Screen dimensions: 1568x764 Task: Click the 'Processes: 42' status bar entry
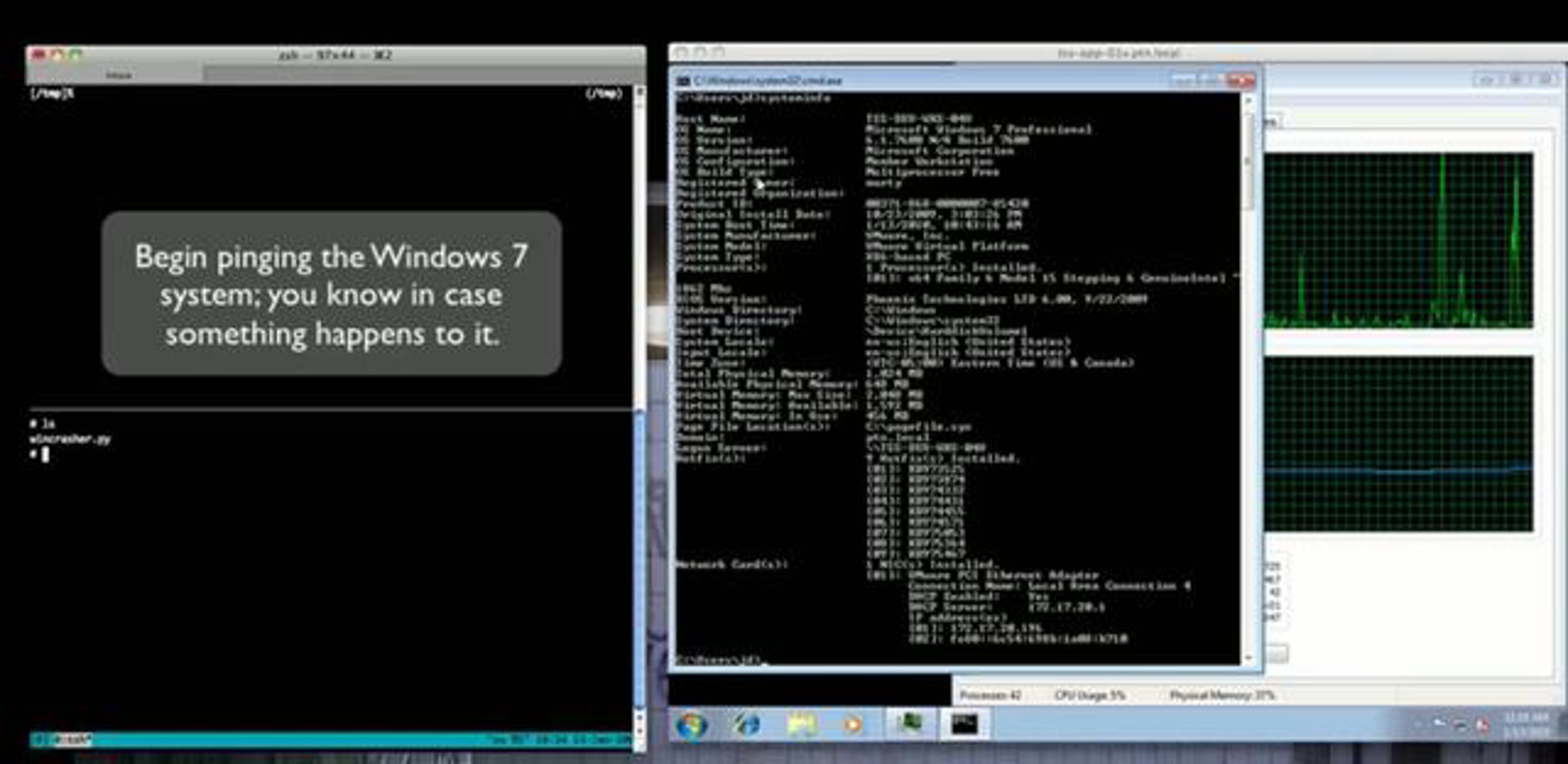point(990,695)
